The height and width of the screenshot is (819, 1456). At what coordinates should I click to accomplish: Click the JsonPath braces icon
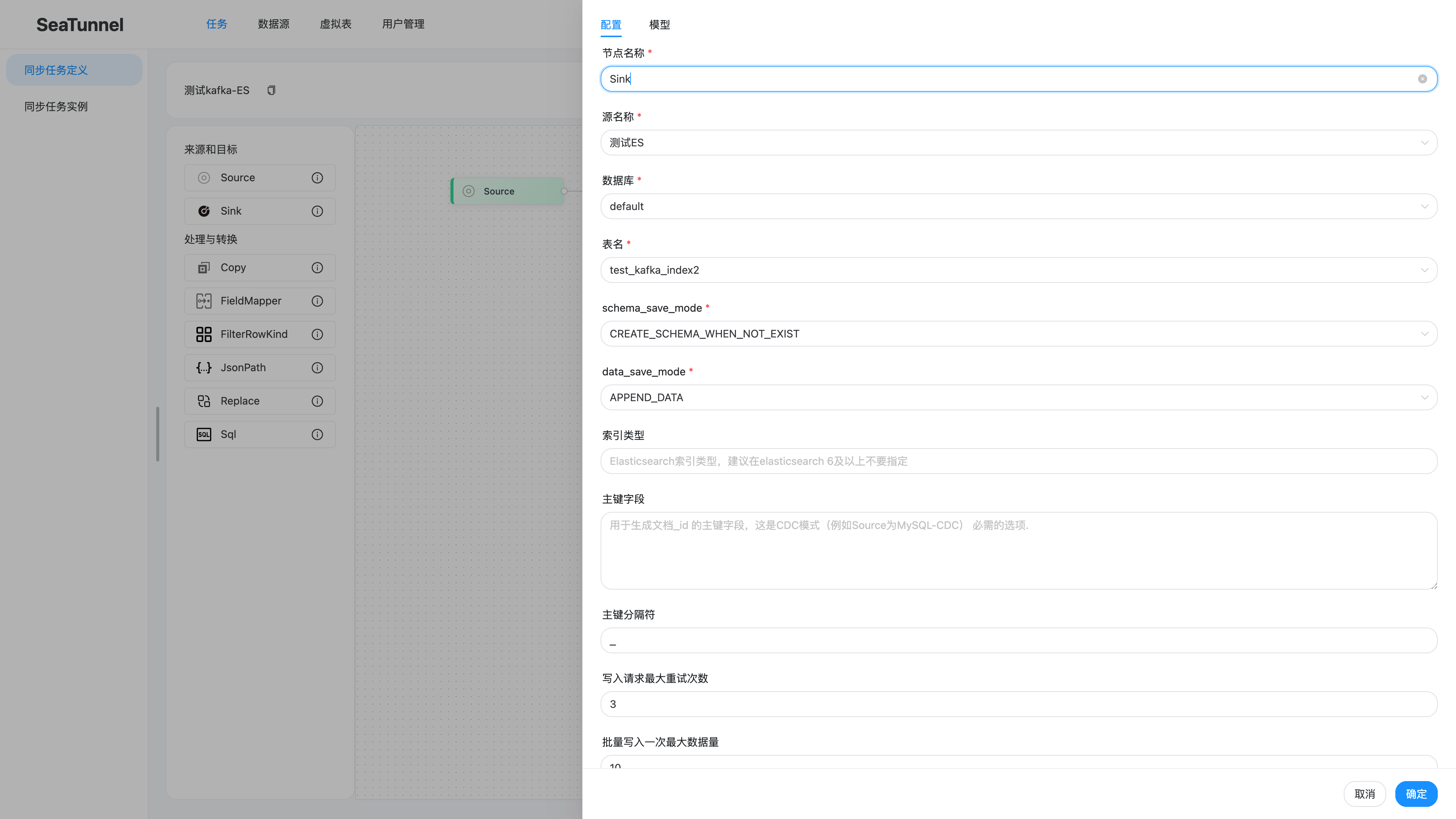(204, 367)
